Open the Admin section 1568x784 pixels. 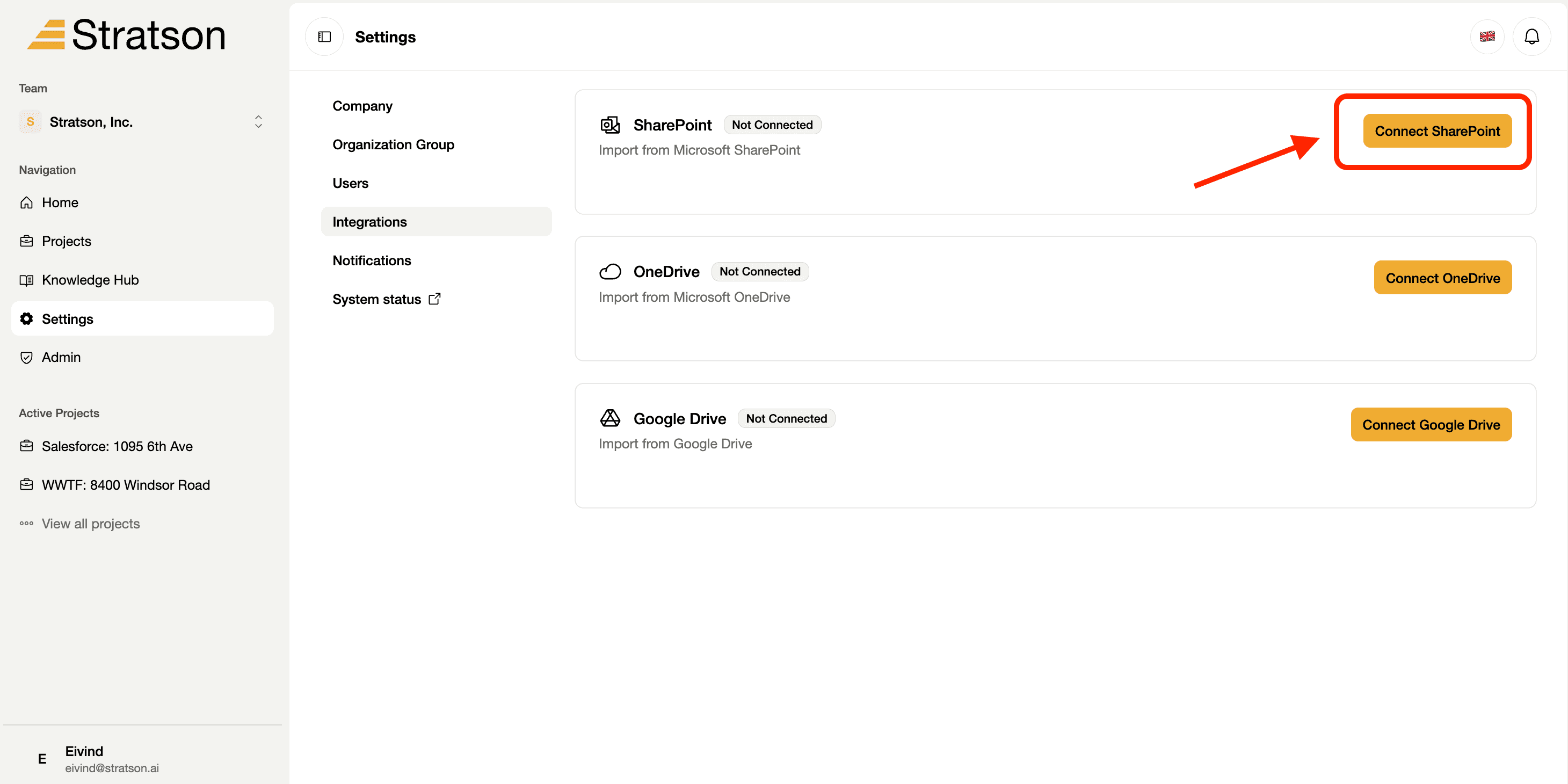click(x=142, y=357)
